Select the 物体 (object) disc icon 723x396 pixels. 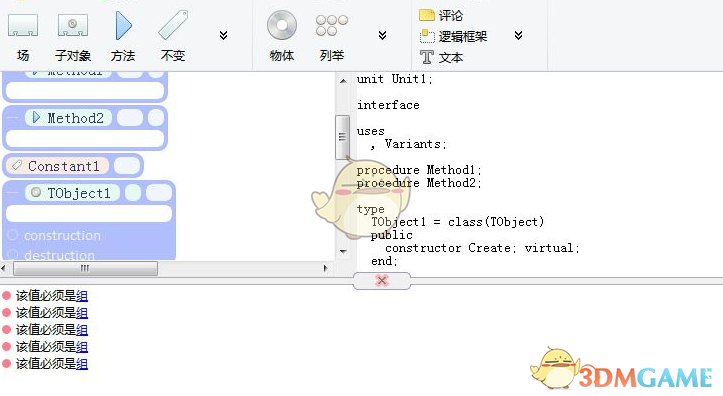click(x=282, y=25)
